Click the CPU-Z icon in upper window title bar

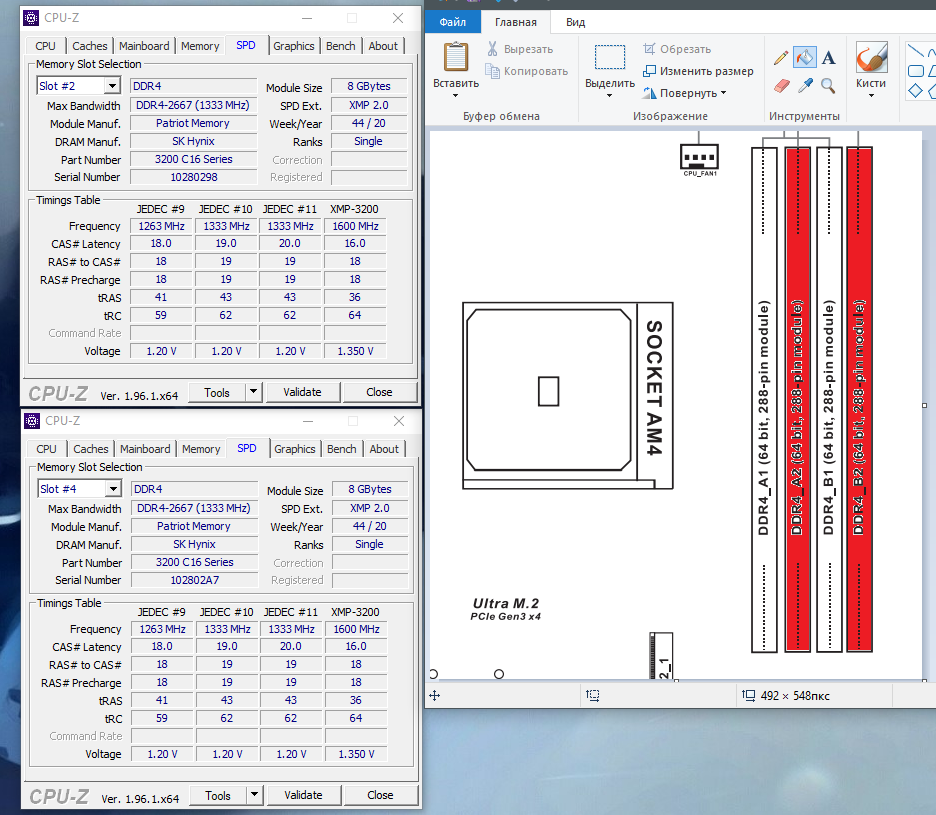point(31,18)
